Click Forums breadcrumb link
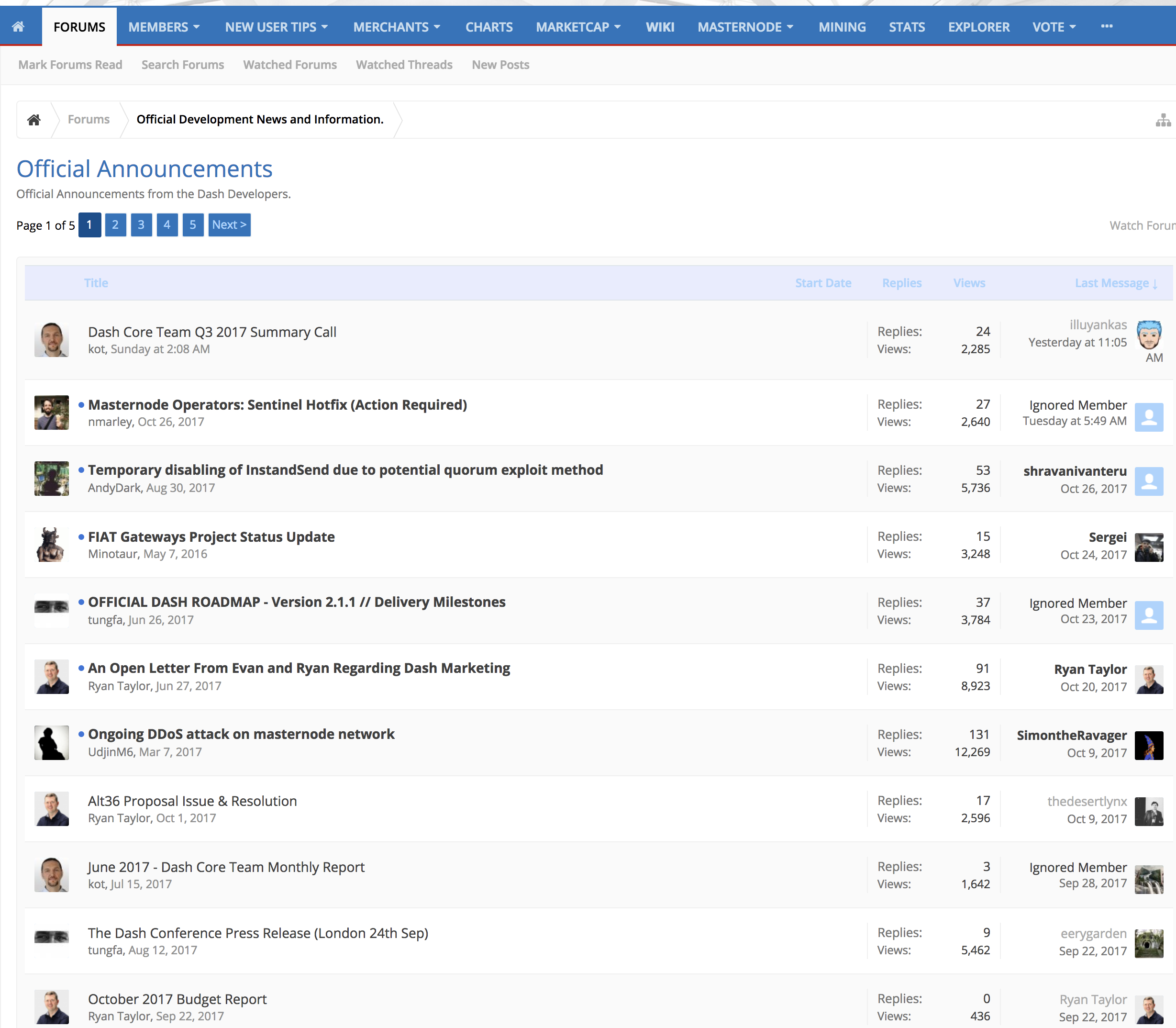 (x=89, y=119)
